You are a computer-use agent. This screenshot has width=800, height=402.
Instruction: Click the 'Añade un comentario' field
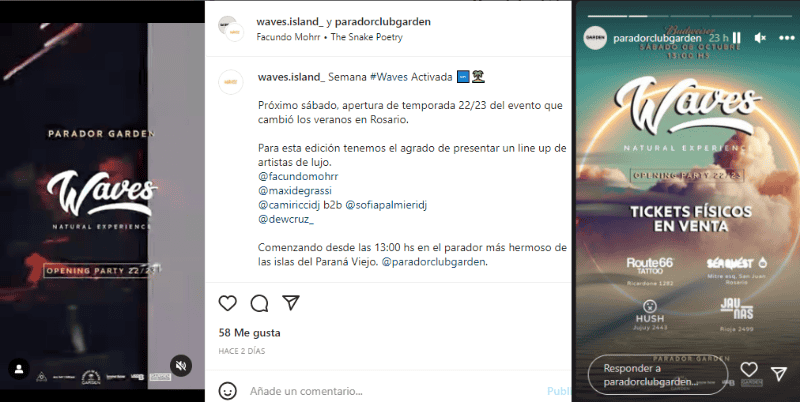(306, 391)
